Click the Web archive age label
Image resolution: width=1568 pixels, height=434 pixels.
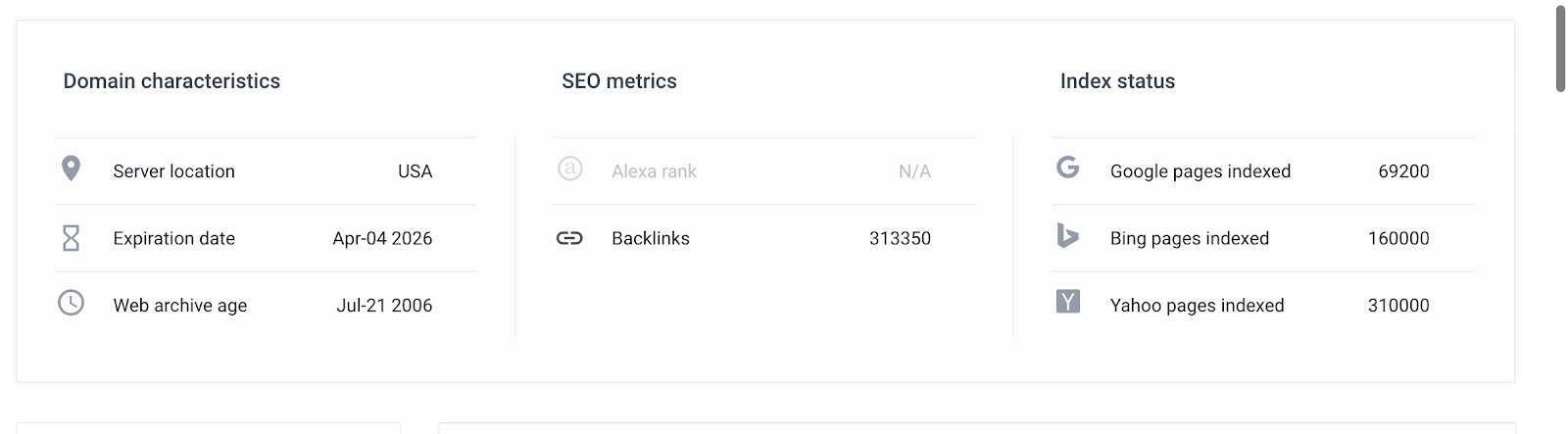point(180,306)
